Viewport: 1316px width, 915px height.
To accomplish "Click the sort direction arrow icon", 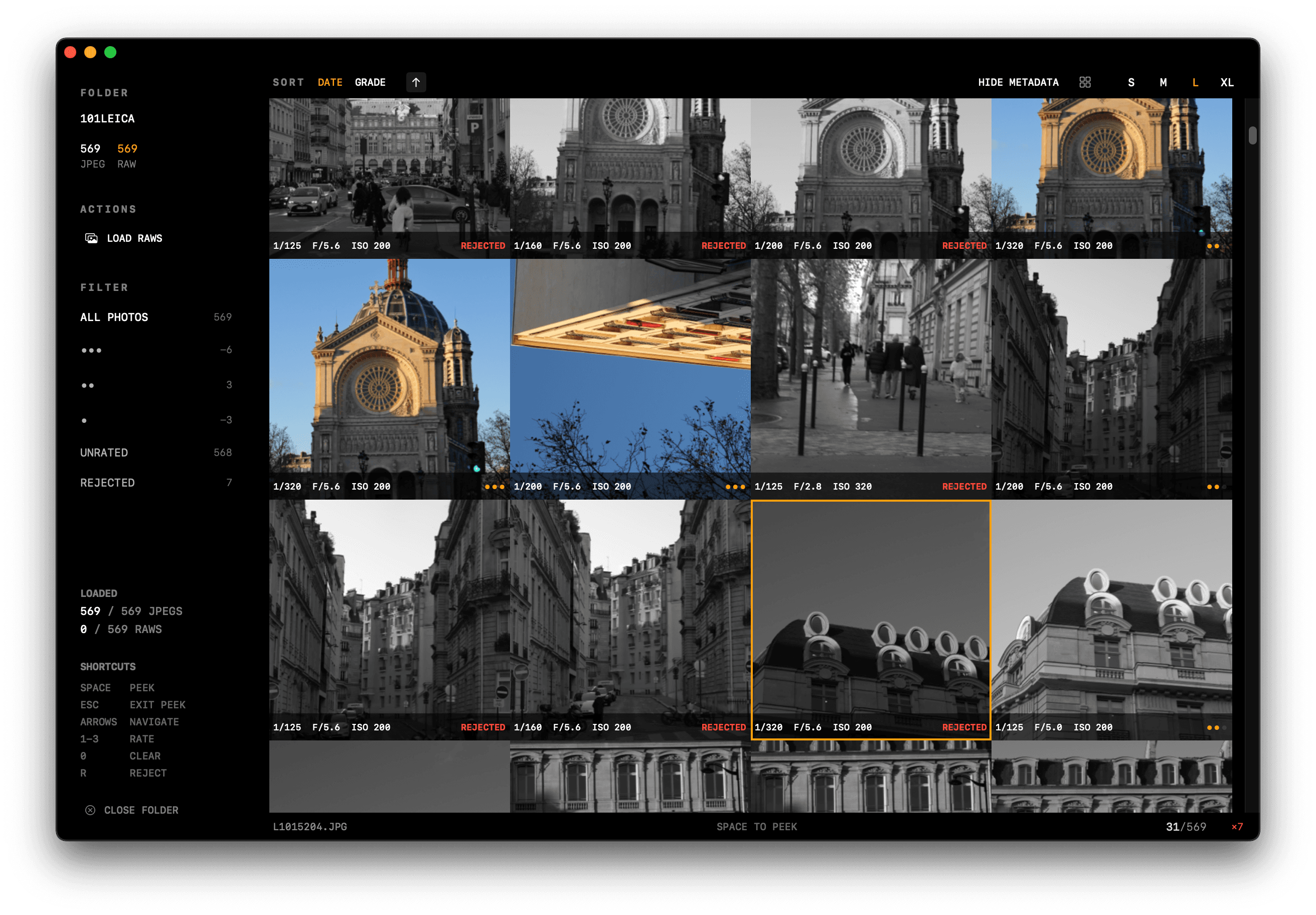I will click(x=416, y=83).
